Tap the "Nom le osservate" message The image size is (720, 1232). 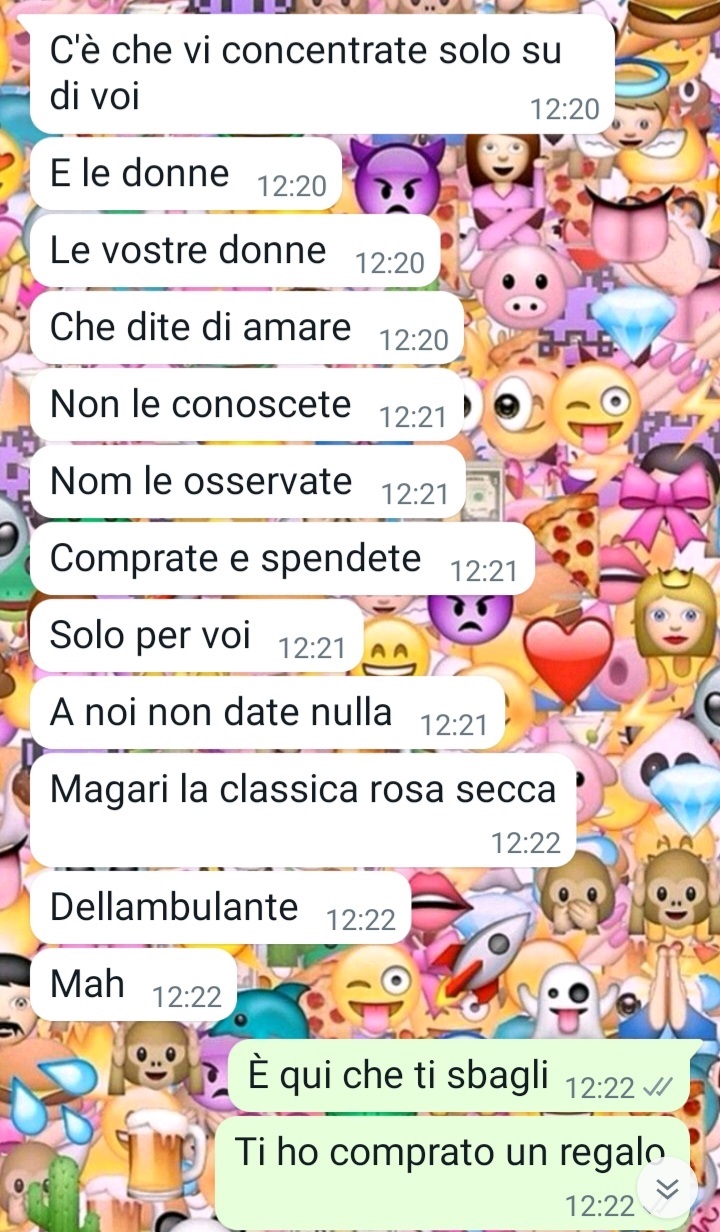(x=247, y=482)
